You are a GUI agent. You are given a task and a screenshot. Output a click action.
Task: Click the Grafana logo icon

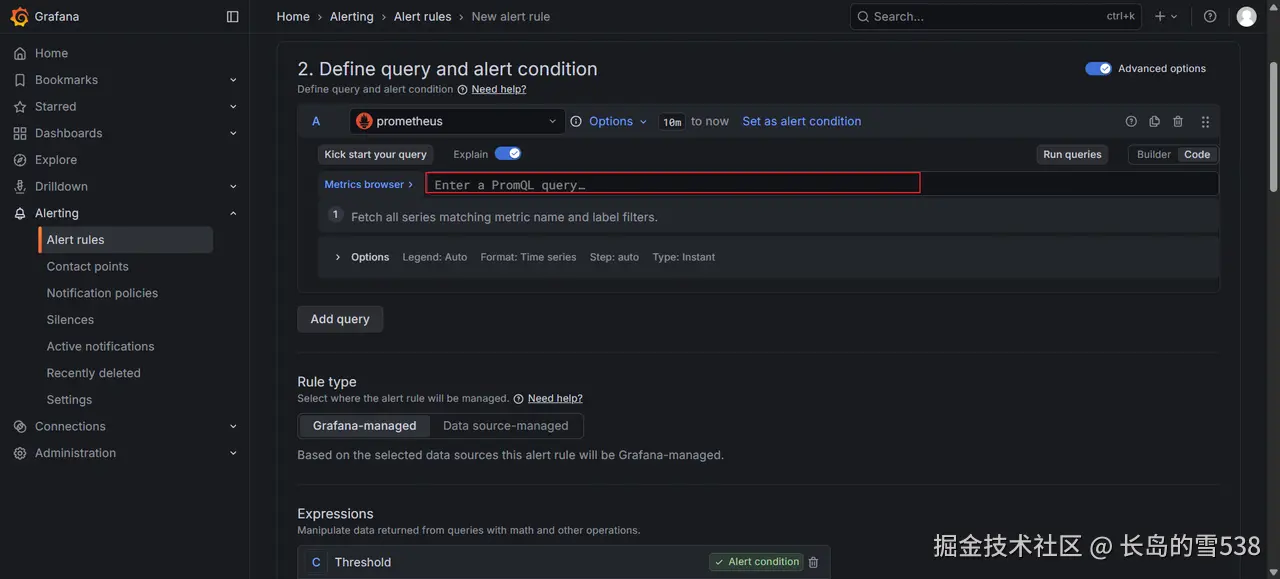pyautogui.click(x=19, y=17)
